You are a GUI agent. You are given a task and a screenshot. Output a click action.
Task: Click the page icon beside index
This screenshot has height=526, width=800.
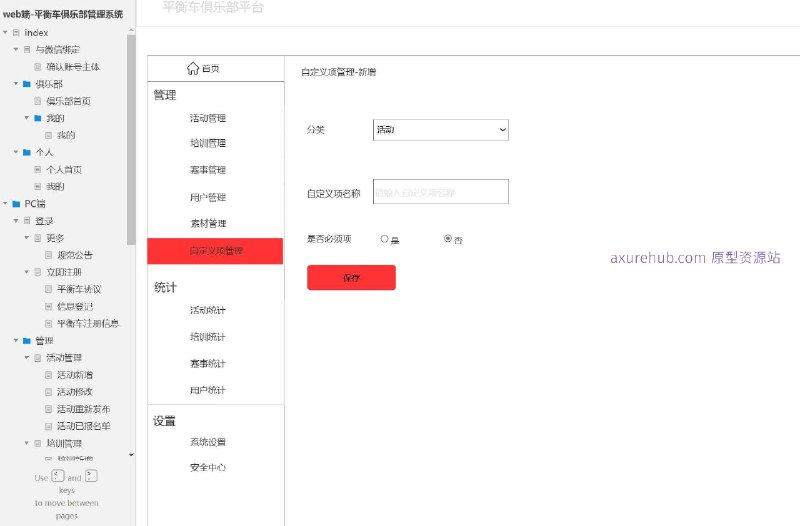[16, 33]
